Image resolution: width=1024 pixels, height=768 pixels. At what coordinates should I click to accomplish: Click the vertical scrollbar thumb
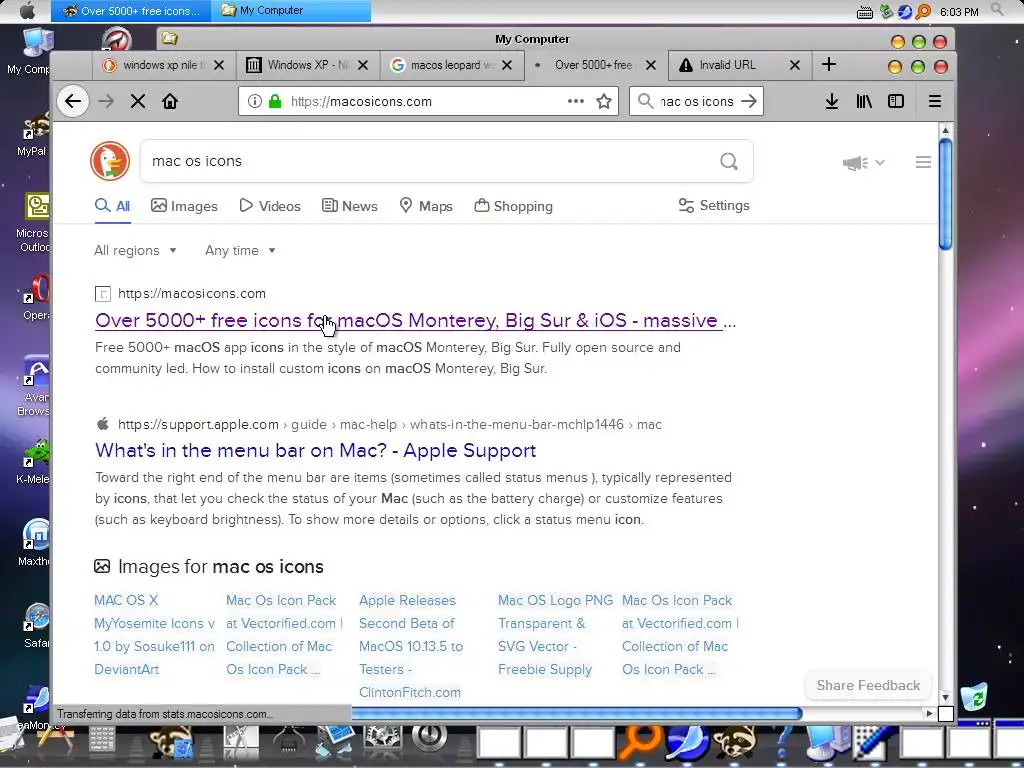(x=945, y=194)
